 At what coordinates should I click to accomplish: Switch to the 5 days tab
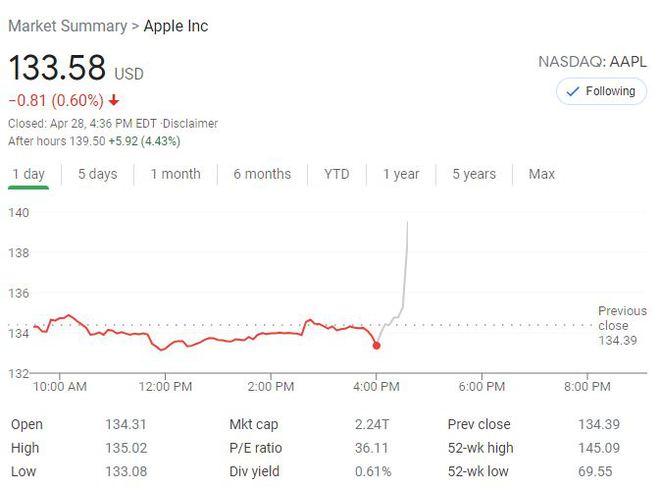pos(97,174)
